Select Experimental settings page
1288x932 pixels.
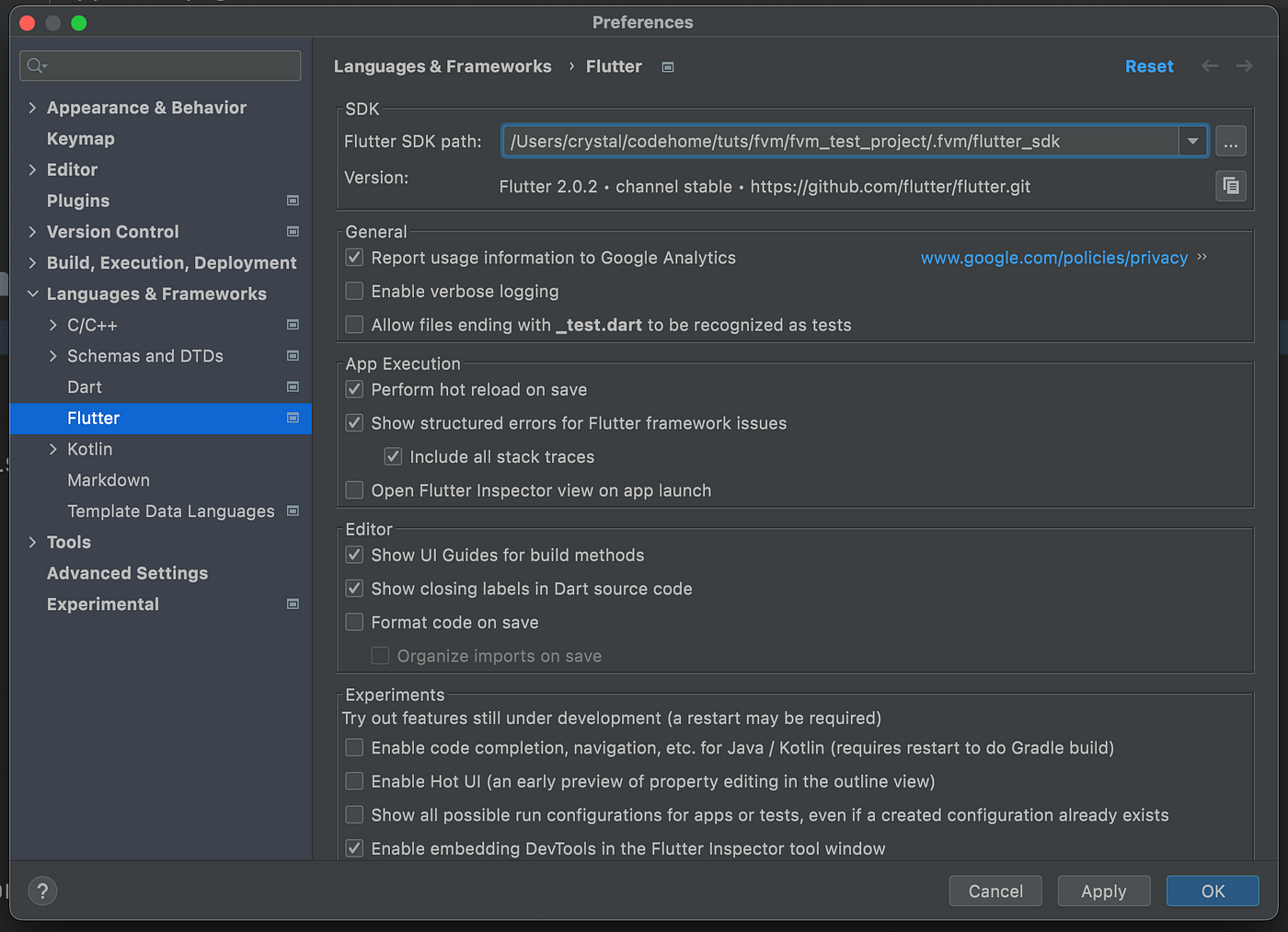coord(103,604)
